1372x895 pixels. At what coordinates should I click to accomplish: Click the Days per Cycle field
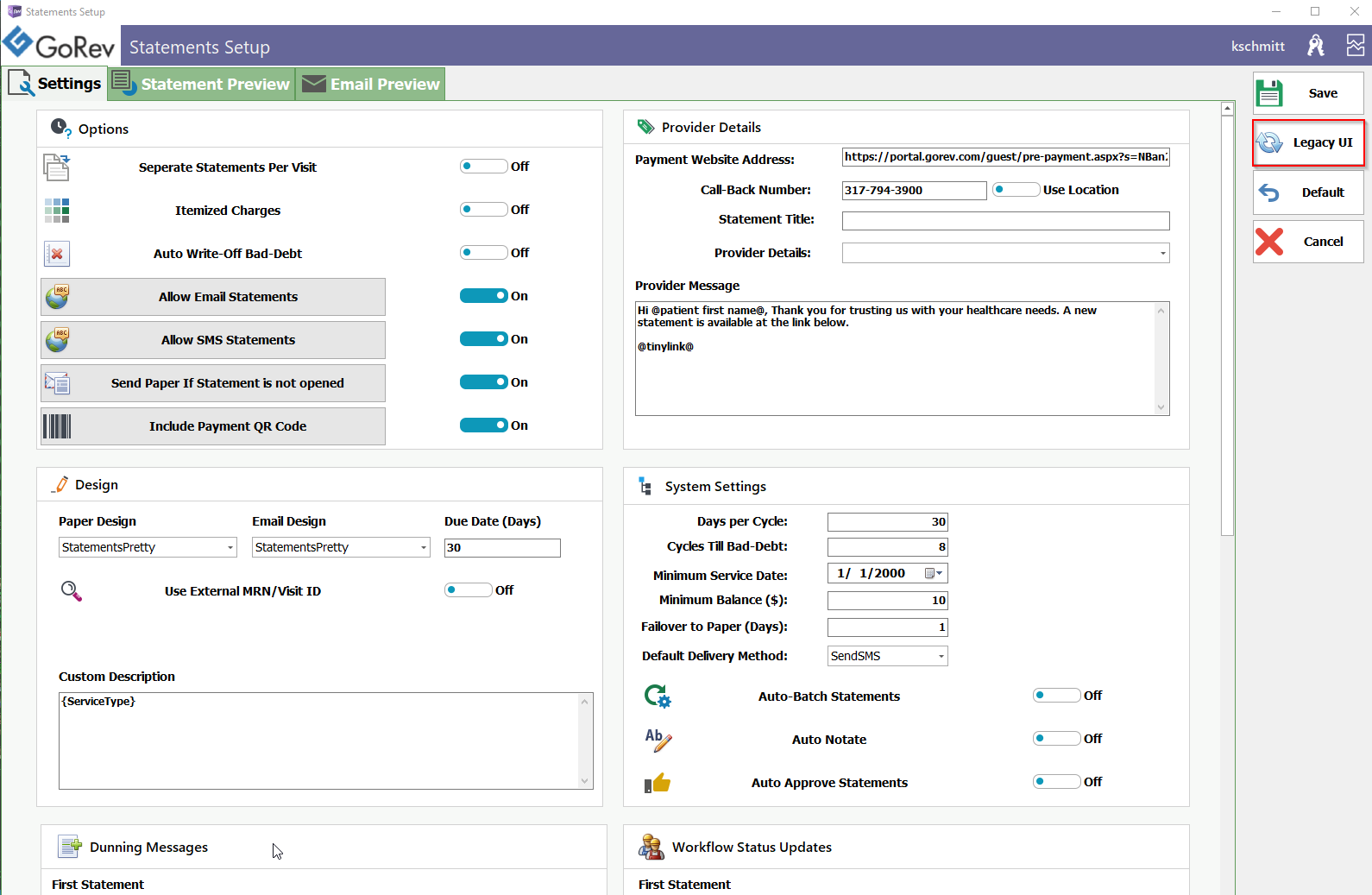888,522
